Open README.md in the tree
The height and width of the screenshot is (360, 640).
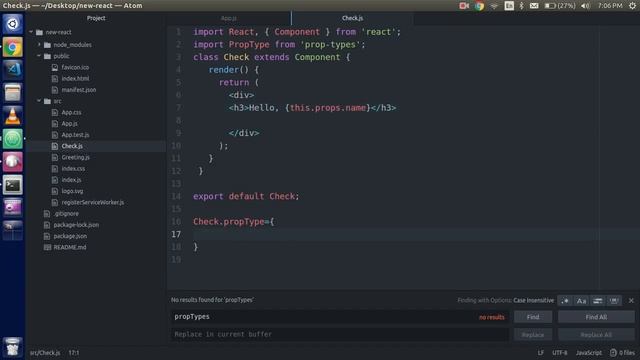[70, 247]
